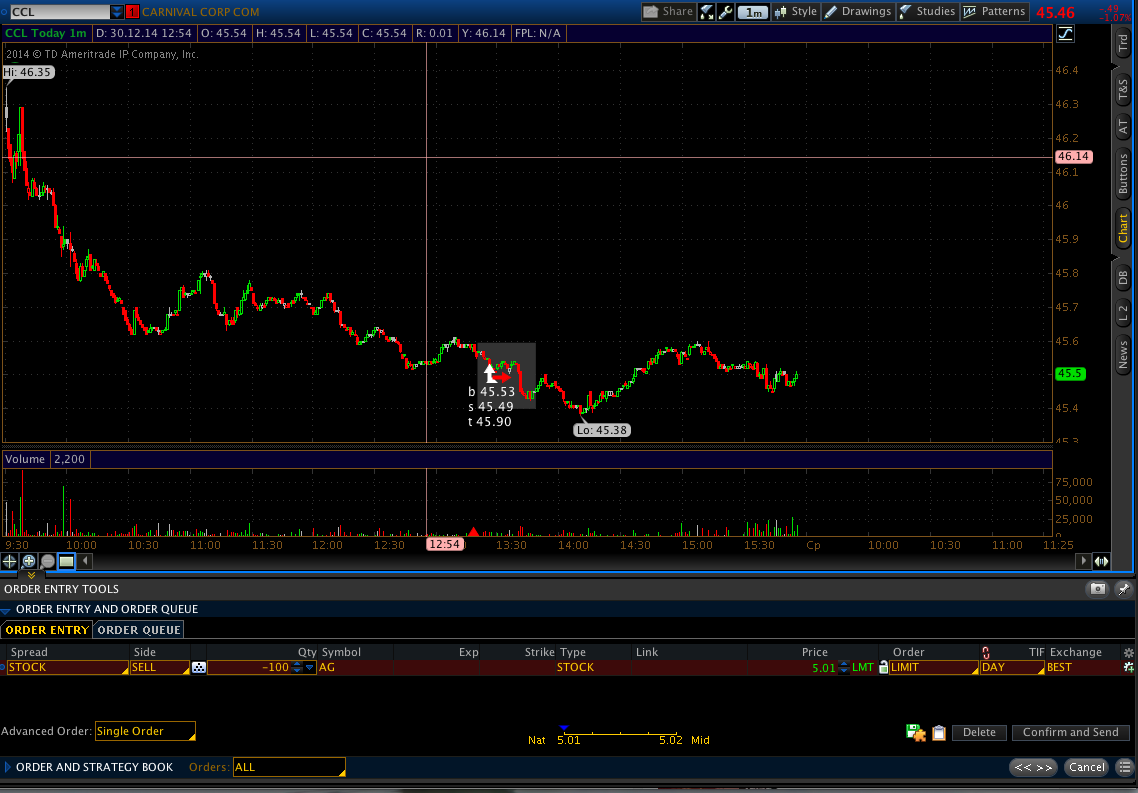Click the << >> navigation button

click(x=1033, y=768)
